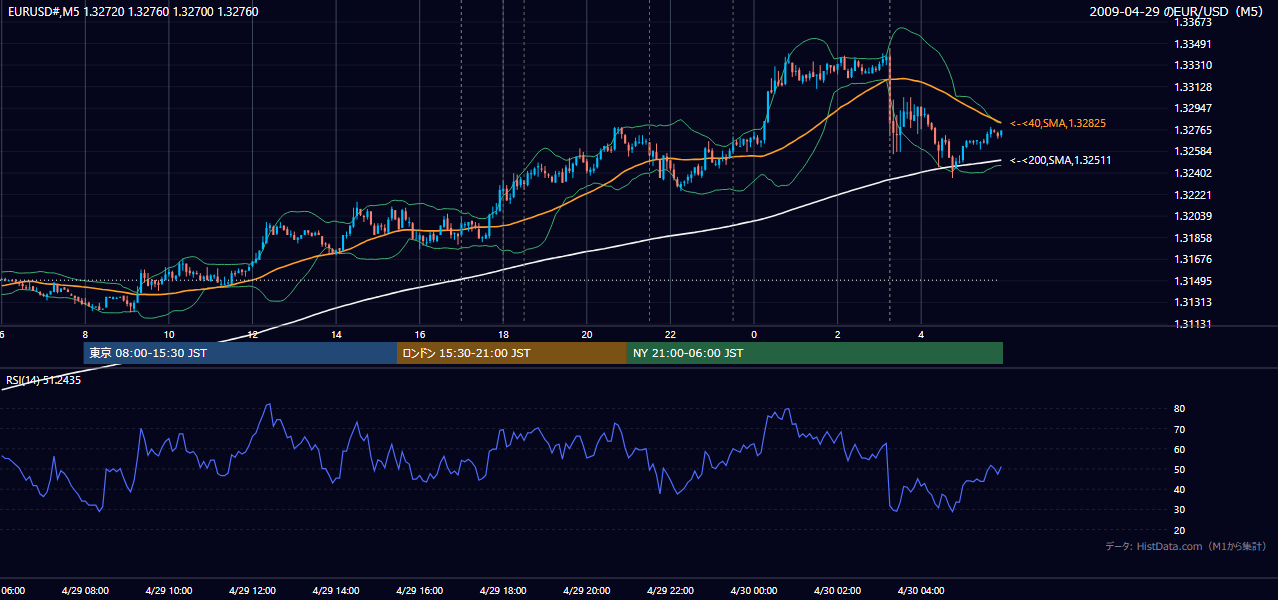This screenshot has height=600, width=1278.
Task: Click price level 1.33673 on the scale
Action: pos(1194,22)
